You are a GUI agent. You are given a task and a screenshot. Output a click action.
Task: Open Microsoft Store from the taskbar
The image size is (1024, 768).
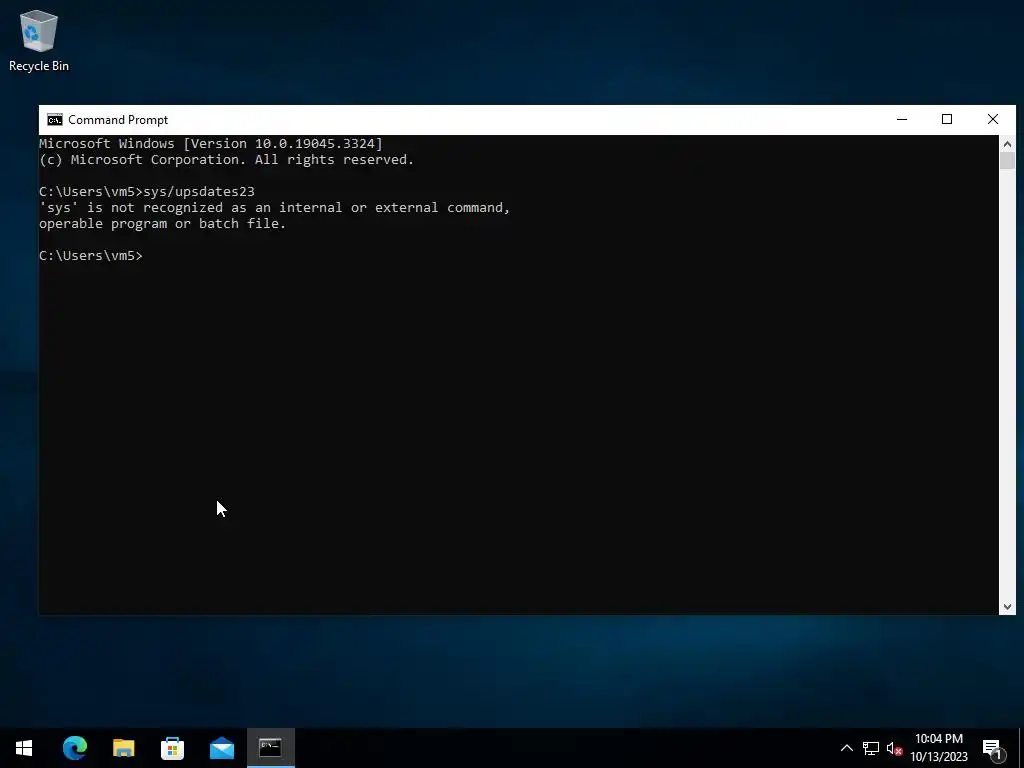172,748
